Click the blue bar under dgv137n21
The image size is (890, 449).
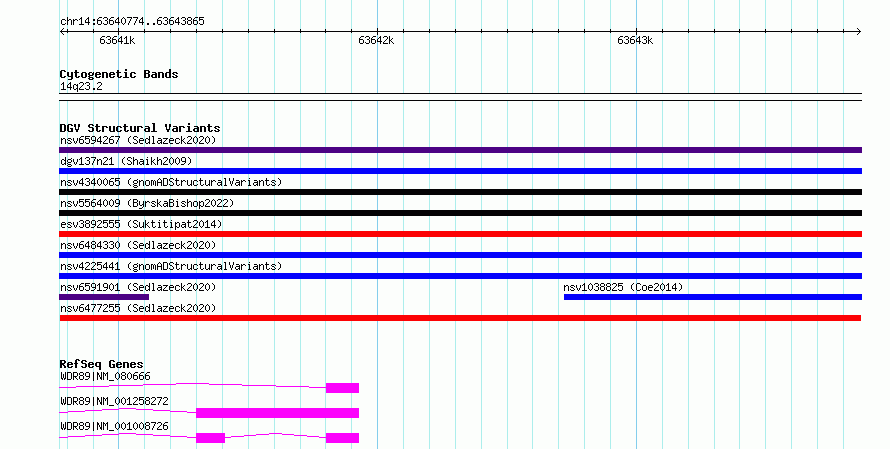point(460,171)
